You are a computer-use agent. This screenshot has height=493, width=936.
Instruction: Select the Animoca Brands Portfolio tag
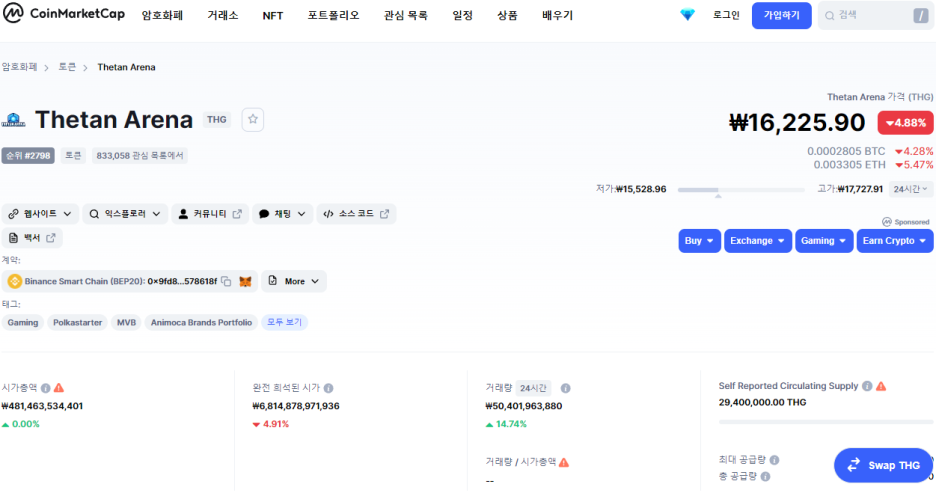pyautogui.click(x=201, y=322)
